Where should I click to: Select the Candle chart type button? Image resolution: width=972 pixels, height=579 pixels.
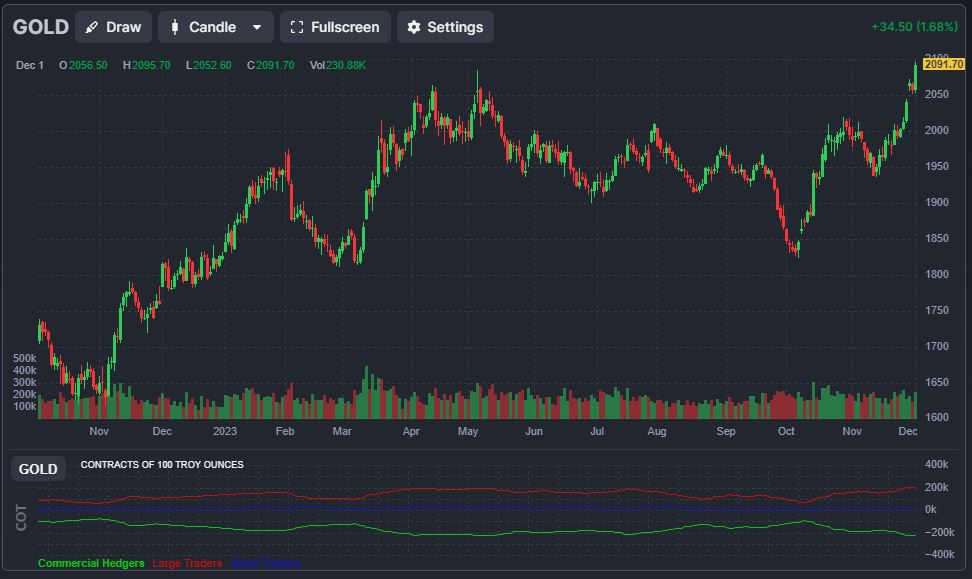201,27
